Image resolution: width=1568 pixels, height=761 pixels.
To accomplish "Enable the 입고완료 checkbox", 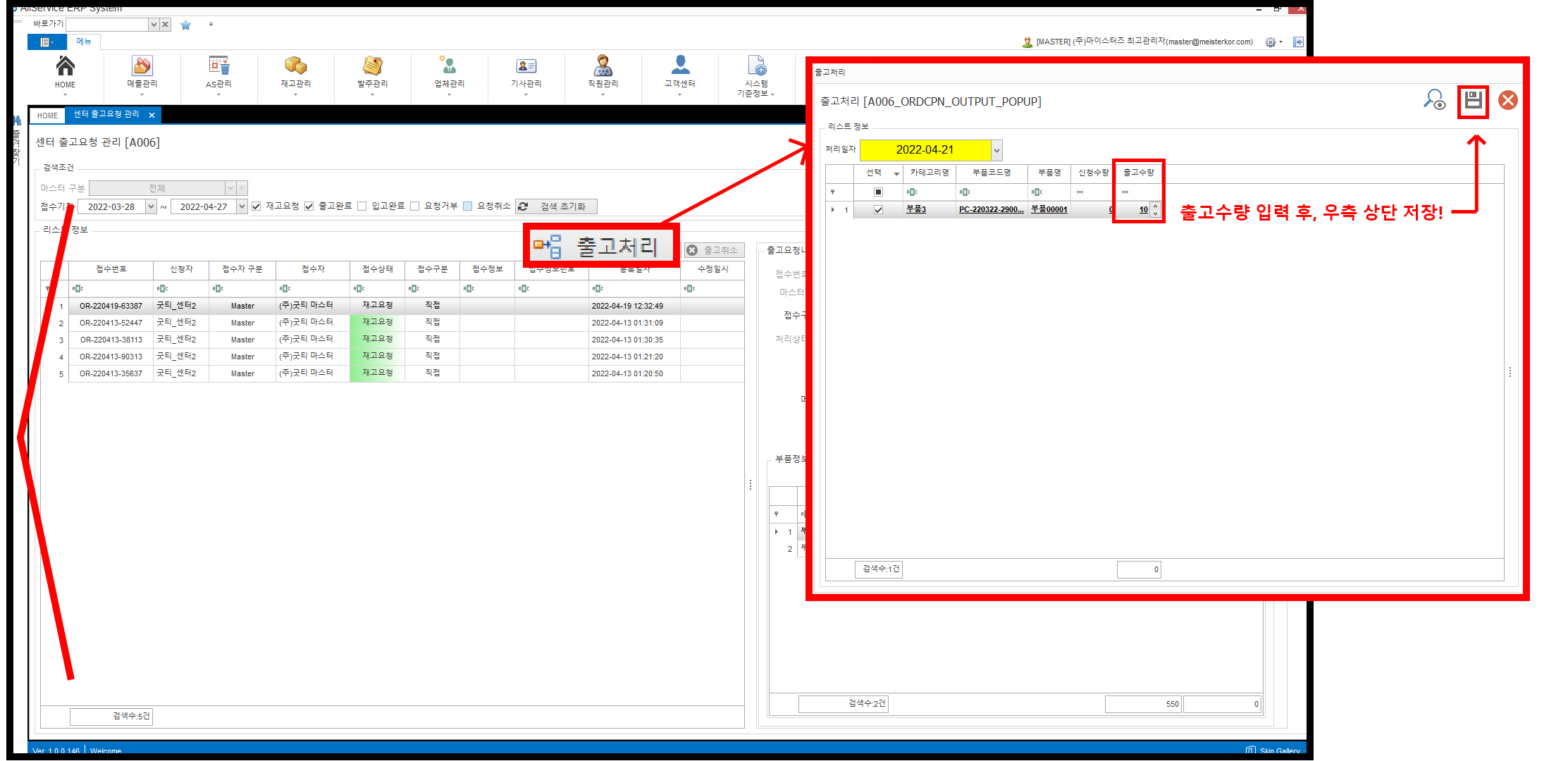I will (x=362, y=206).
